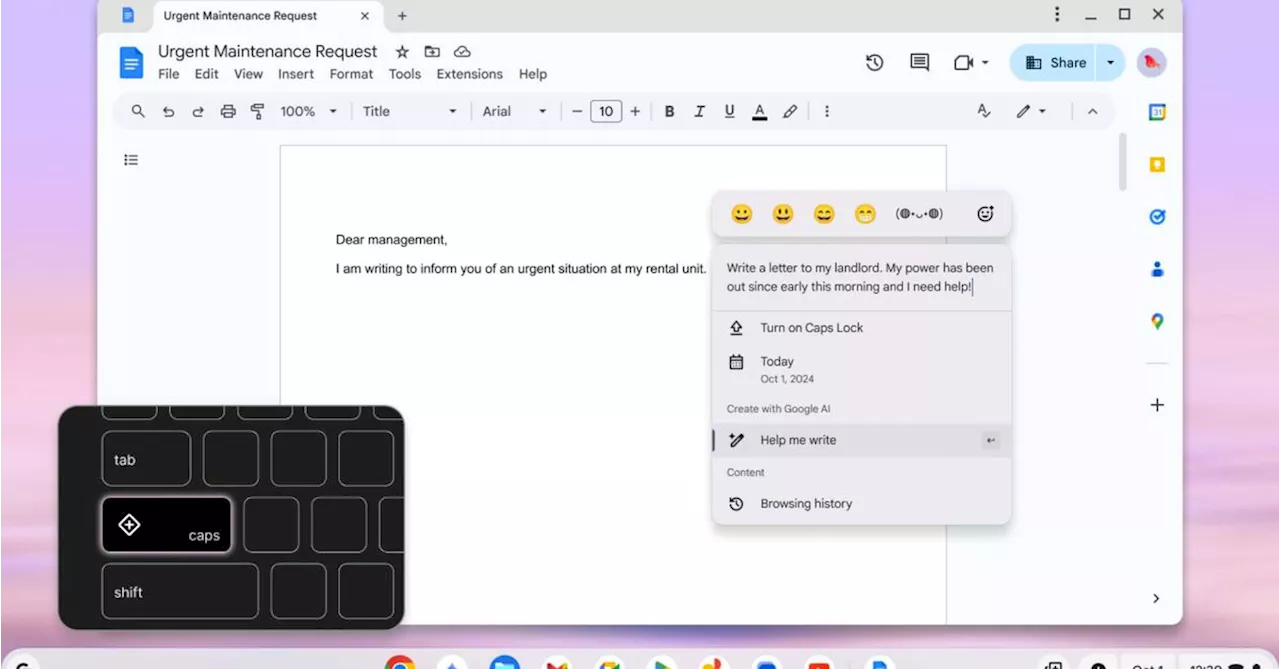Viewport: 1280px width, 669px height.
Task: Open the Format menu
Action: pos(351,74)
